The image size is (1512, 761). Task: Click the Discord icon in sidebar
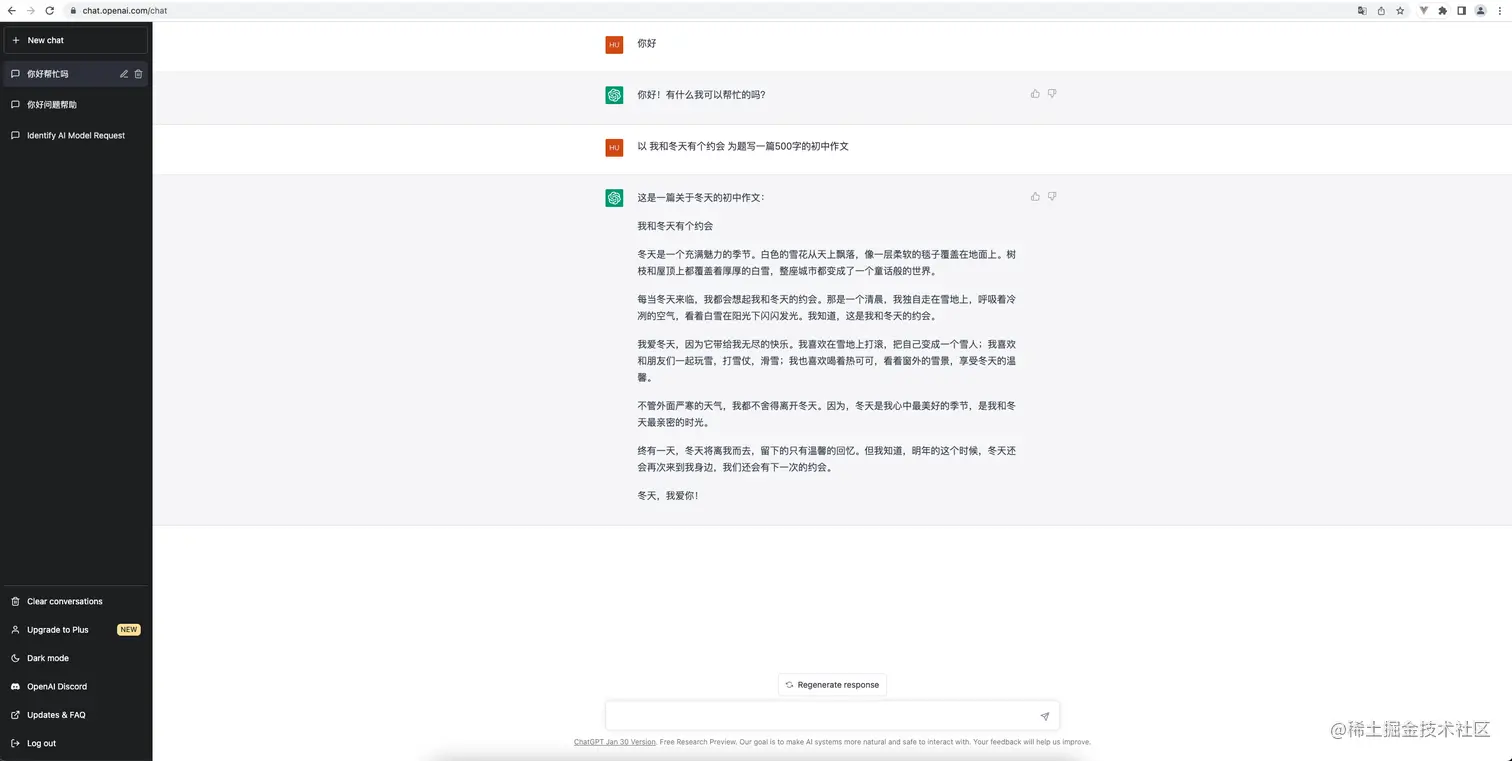tap(15, 686)
